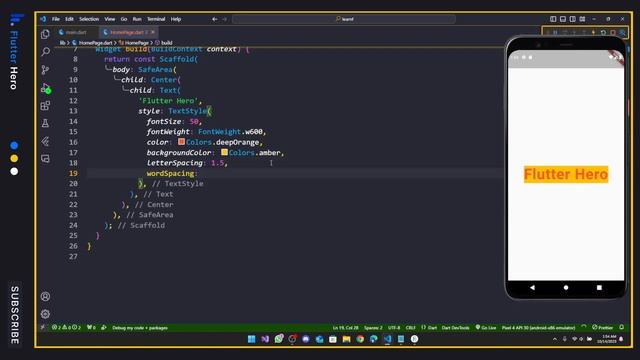
Task: Click the Prettier status bar item
Action: coord(602,327)
